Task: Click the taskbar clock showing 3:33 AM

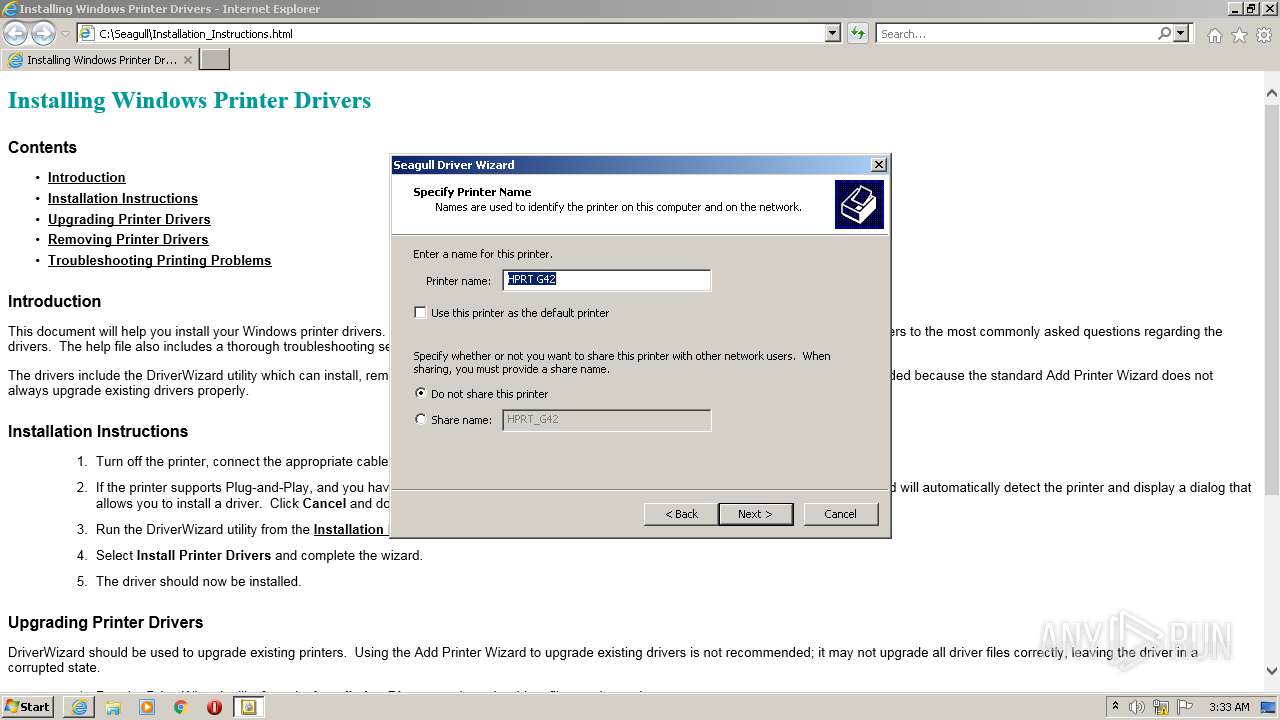Action: coord(1229,707)
